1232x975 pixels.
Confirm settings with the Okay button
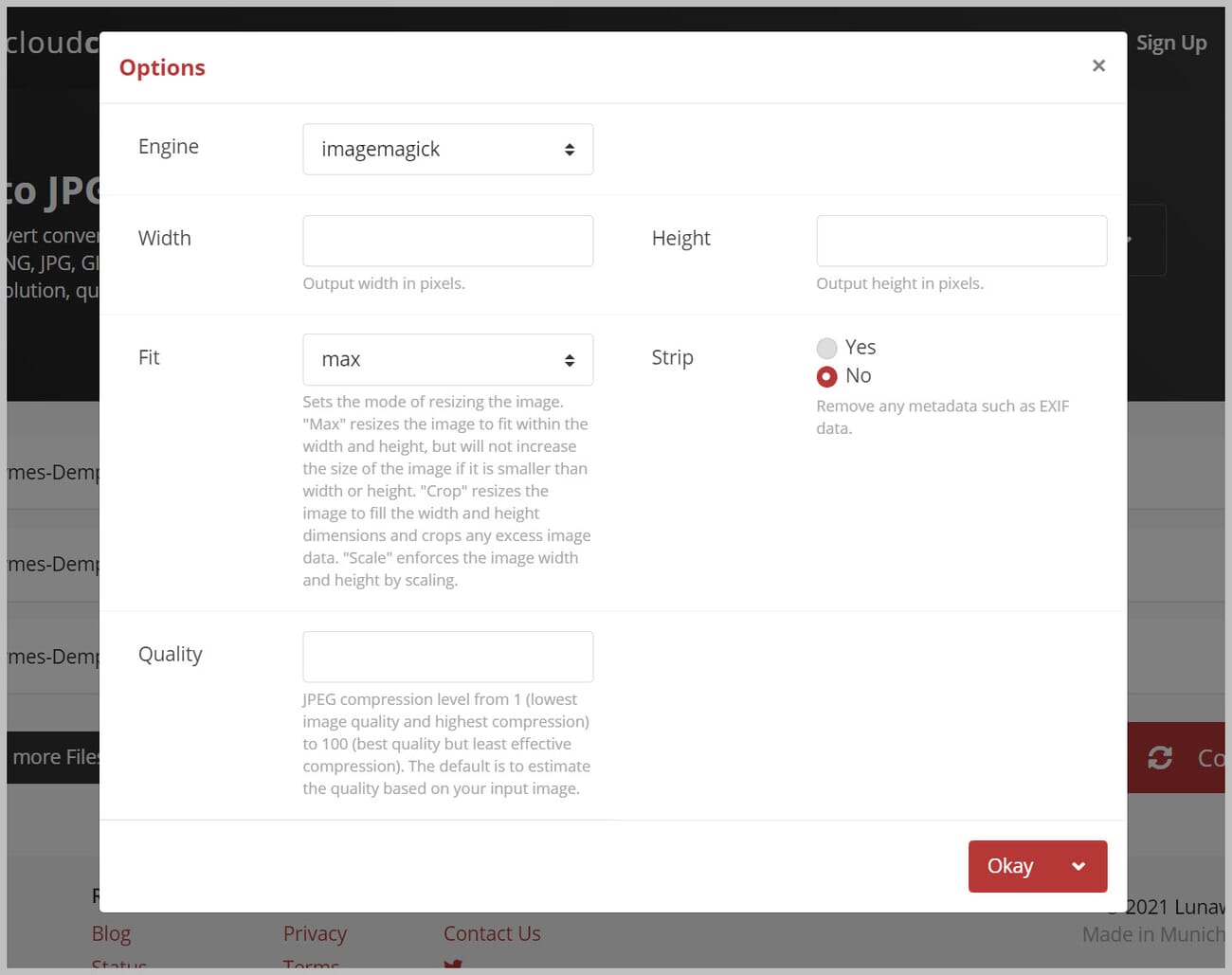pyautogui.click(x=1010, y=865)
